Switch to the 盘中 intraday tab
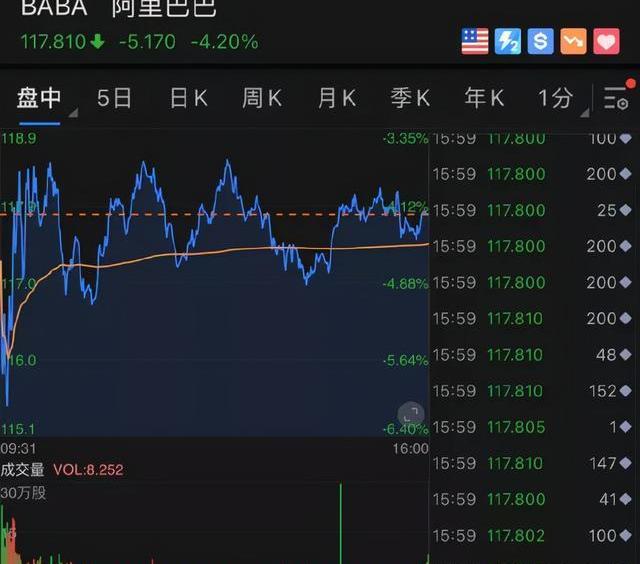 (39, 98)
